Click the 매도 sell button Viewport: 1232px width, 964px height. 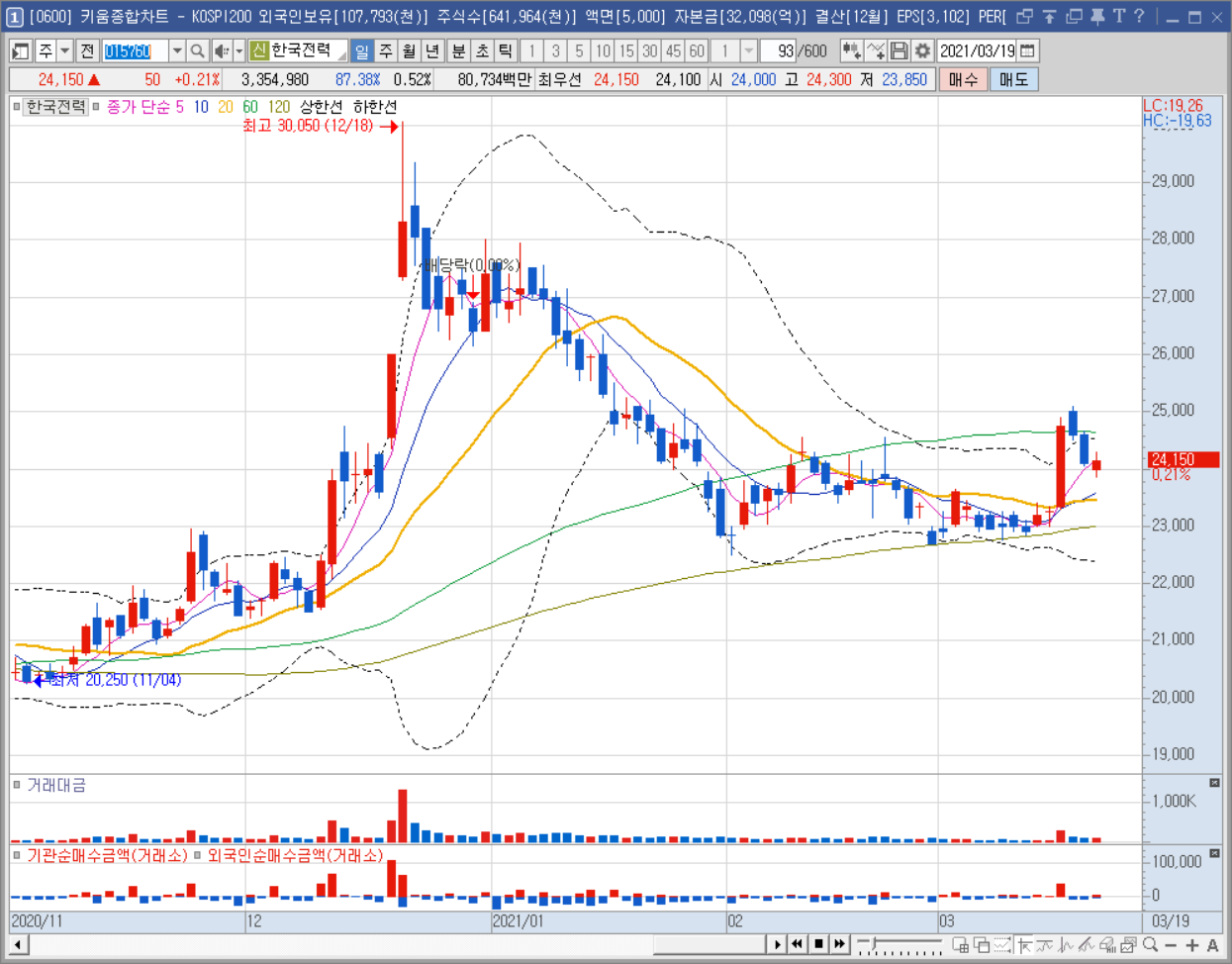[x=1013, y=79]
